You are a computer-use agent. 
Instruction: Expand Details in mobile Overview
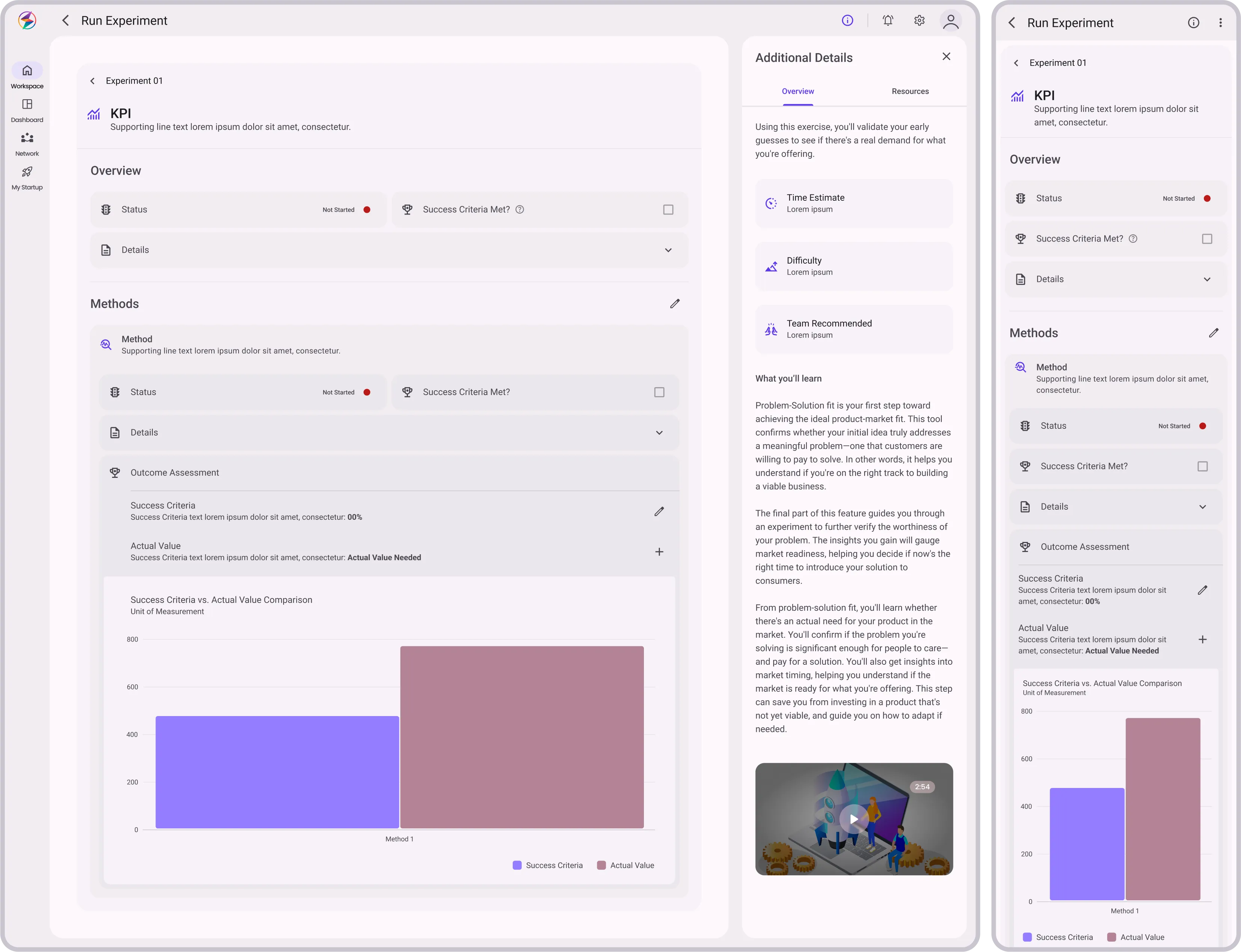pyautogui.click(x=1207, y=279)
